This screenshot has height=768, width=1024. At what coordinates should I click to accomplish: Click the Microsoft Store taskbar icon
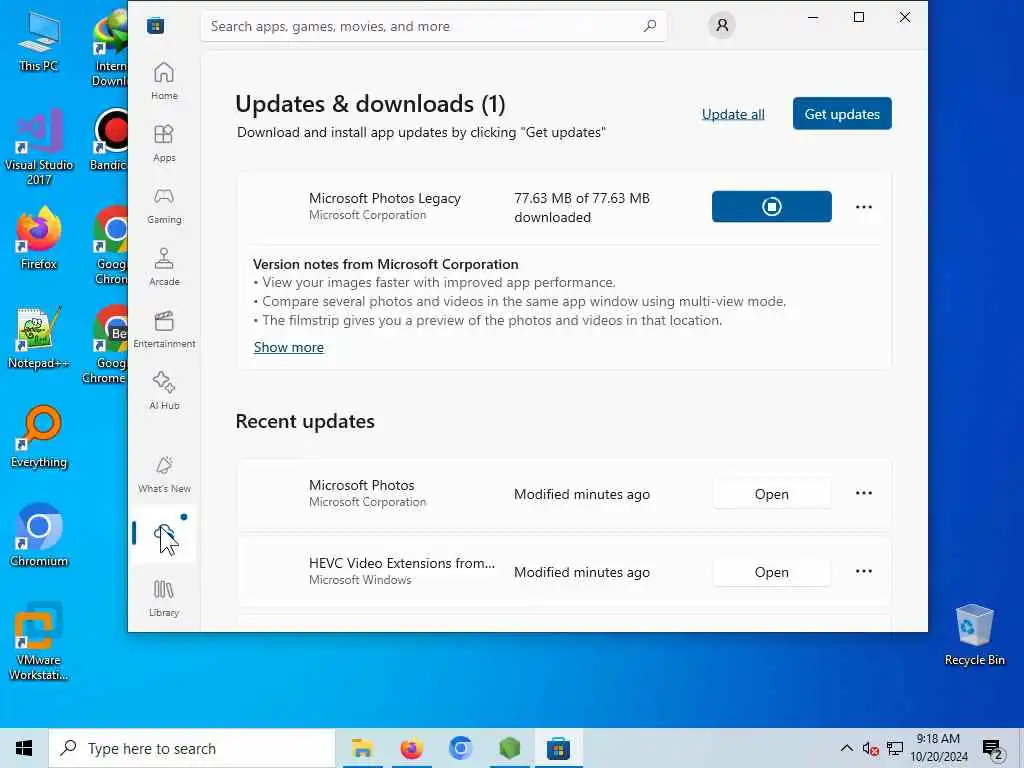click(558, 748)
